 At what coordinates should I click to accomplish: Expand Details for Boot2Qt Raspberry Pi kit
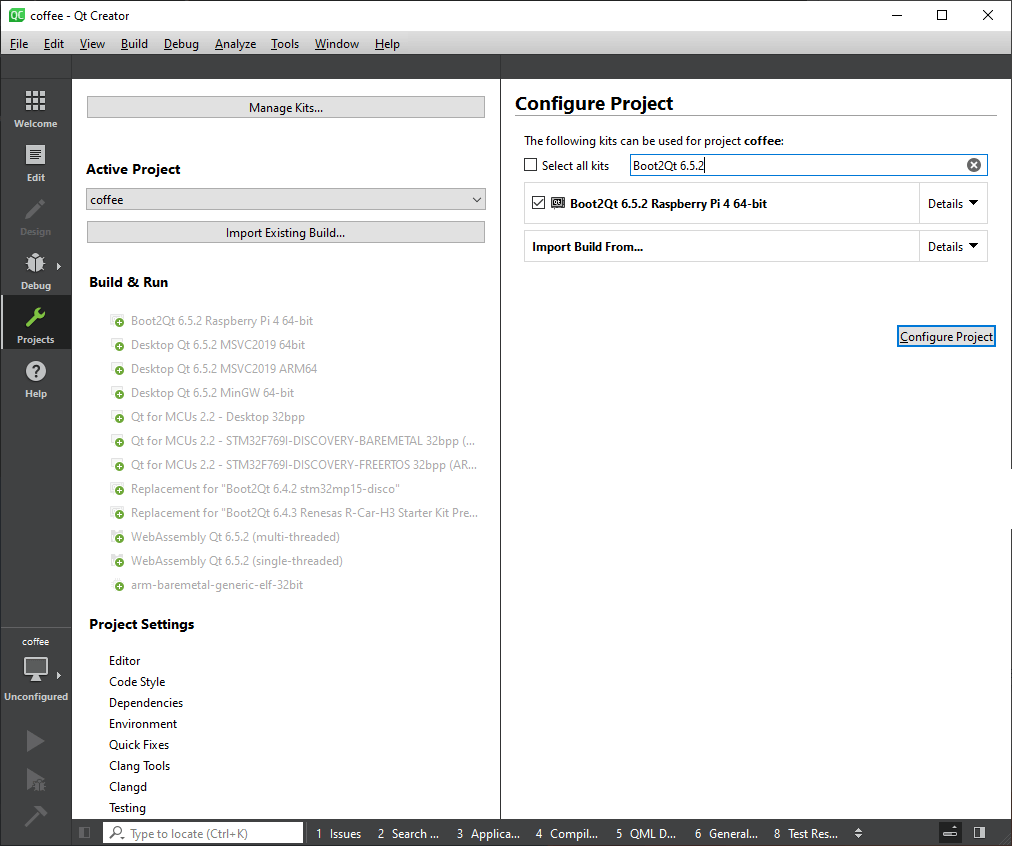point(952,203)
